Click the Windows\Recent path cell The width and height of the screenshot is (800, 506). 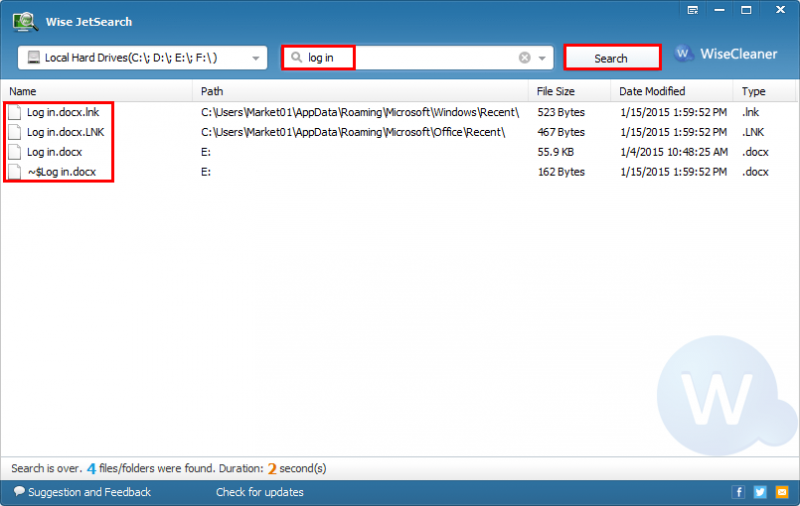[x=360, y=112]
